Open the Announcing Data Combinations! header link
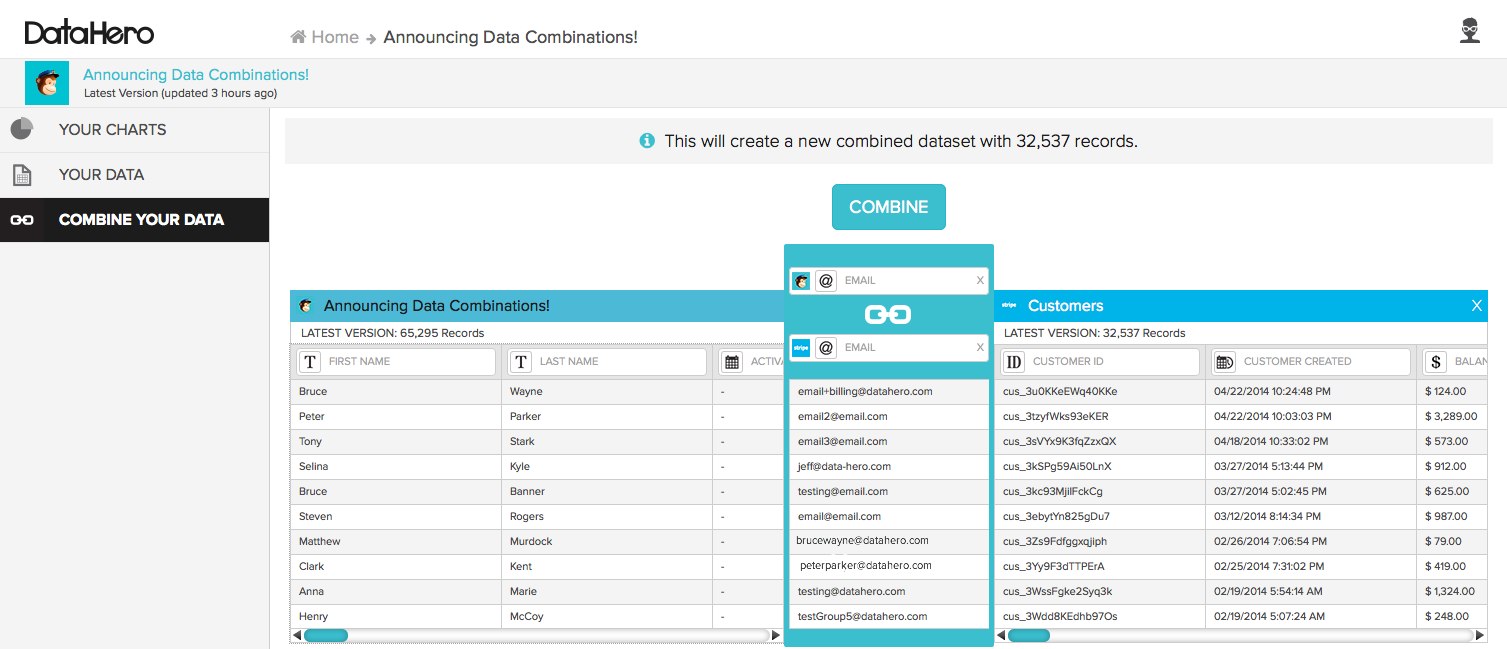Viewport: 1507px width, 649px height. (x=196, y=75)
